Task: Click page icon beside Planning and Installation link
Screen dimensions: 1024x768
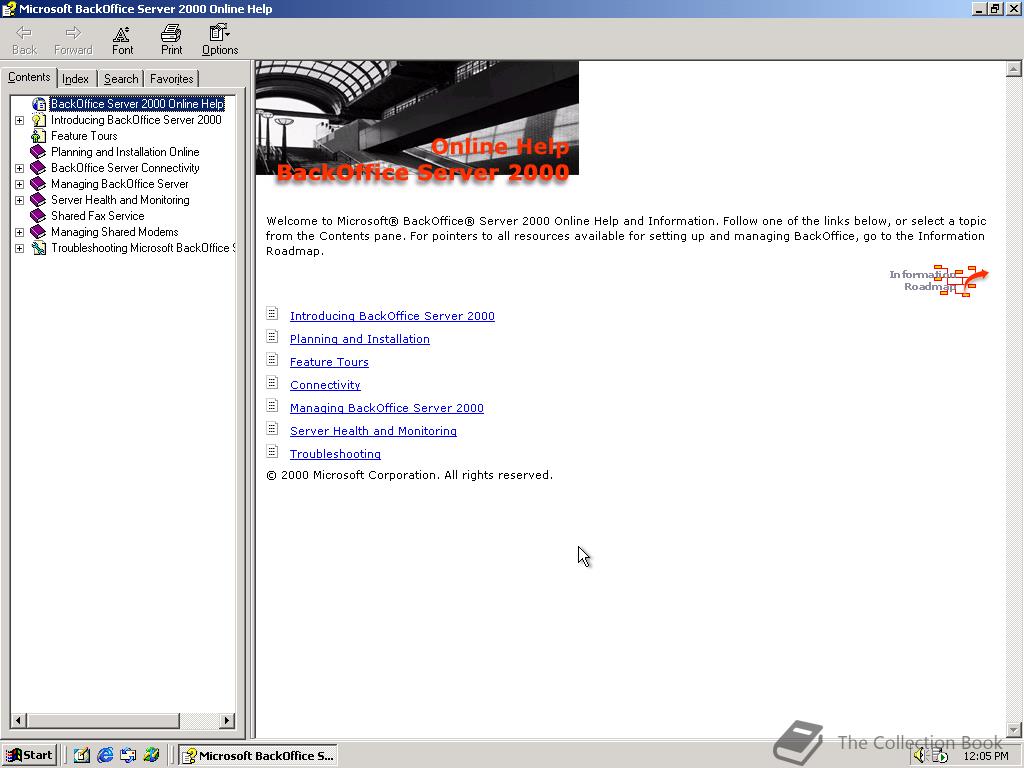Action: pos(272,337)
